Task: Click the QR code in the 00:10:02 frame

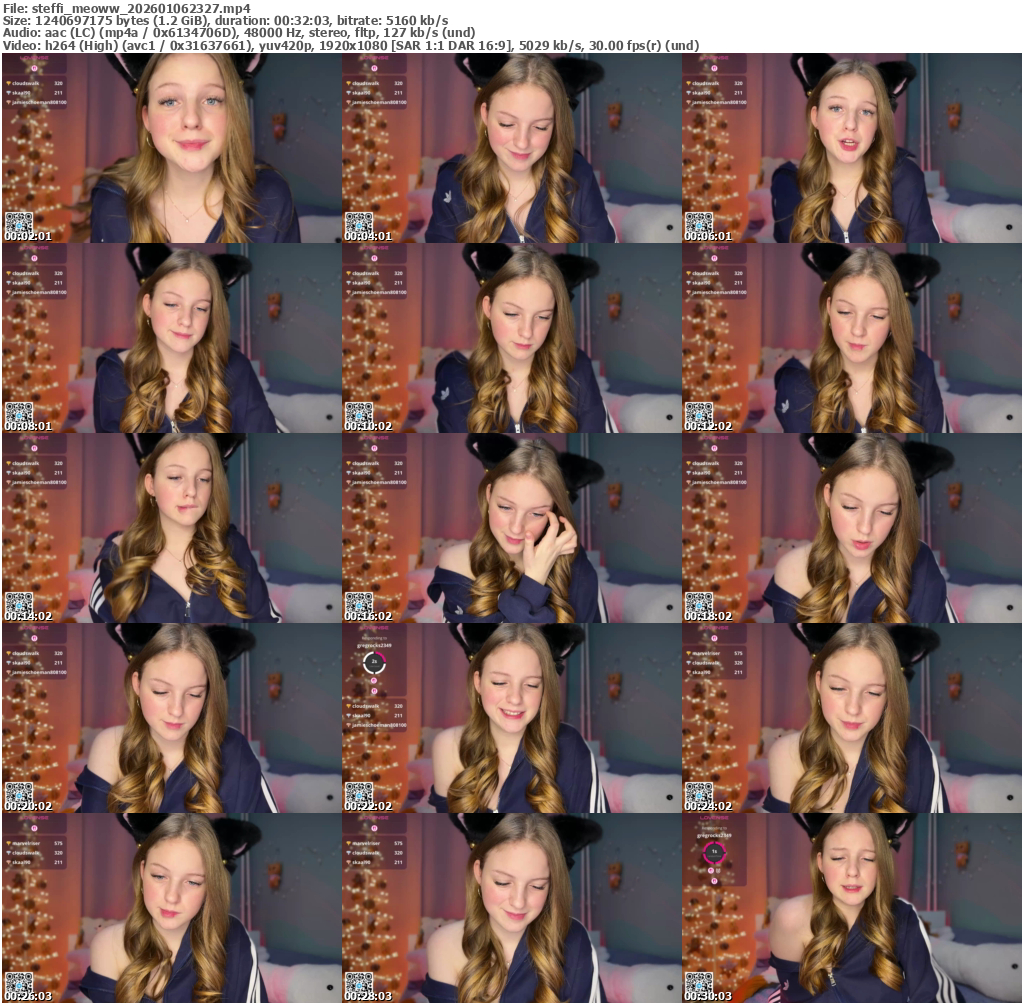Action: (358, 413)
